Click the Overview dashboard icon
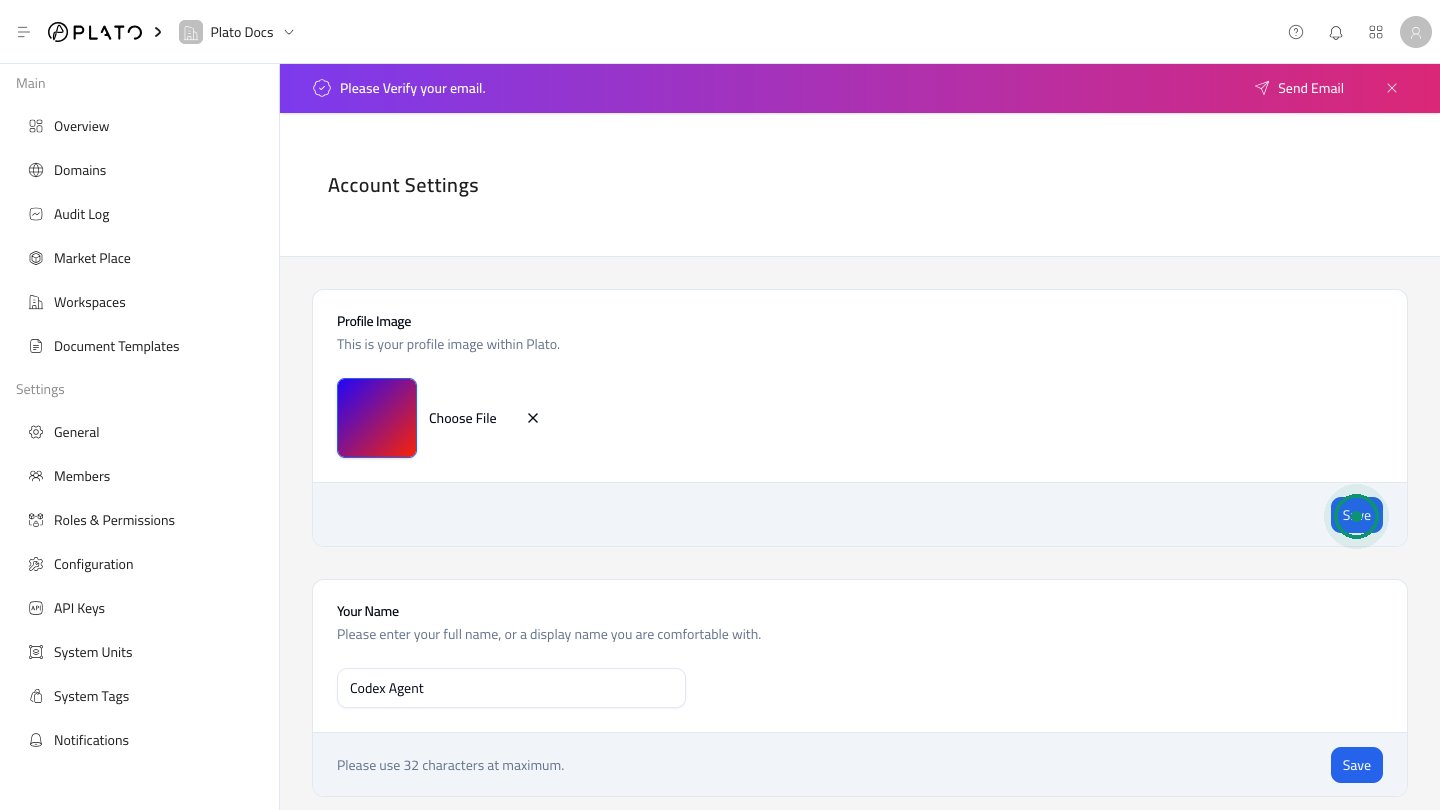 [36, 126]
